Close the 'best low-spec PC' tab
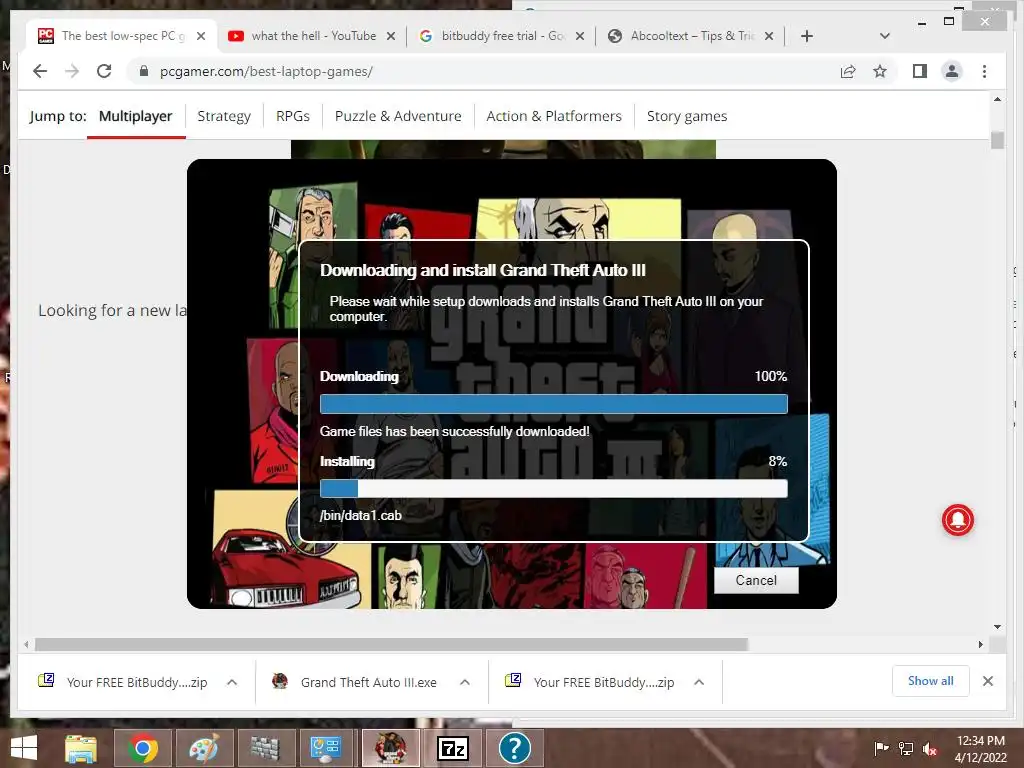 coord(201,36)
